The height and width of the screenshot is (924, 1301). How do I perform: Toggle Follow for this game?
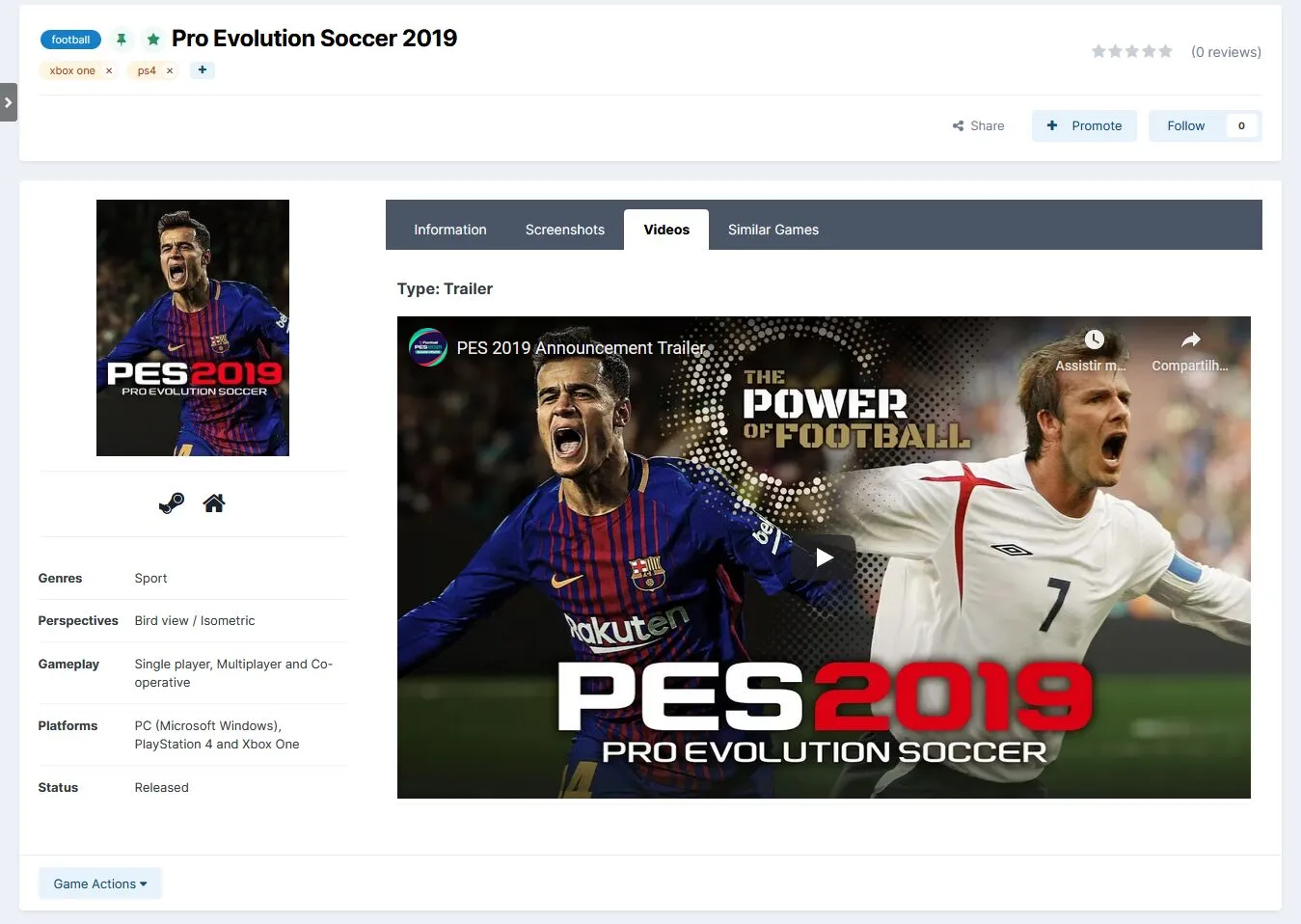point(1186,125)
